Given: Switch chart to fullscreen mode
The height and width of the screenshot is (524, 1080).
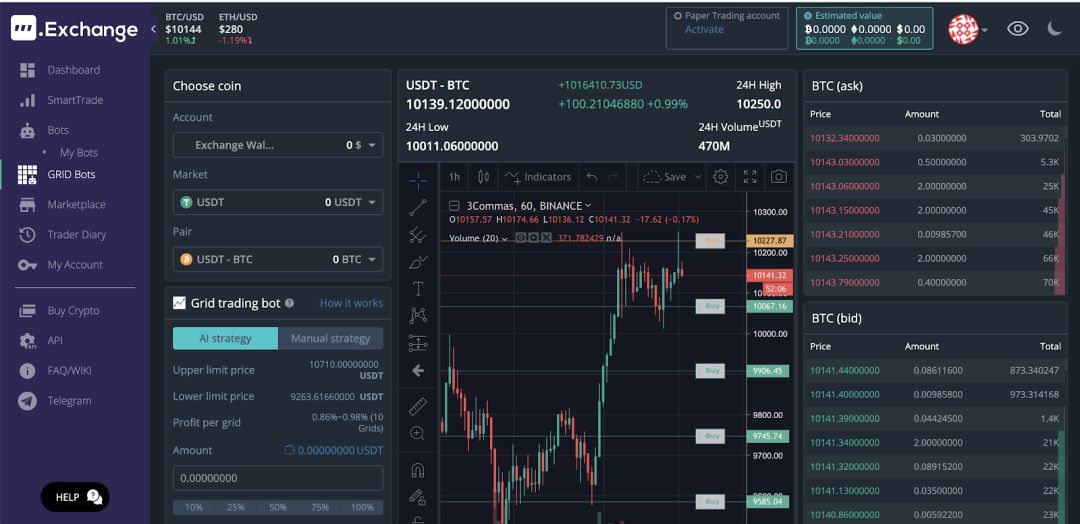Looking at the screenshot, I should coord(750,177).
